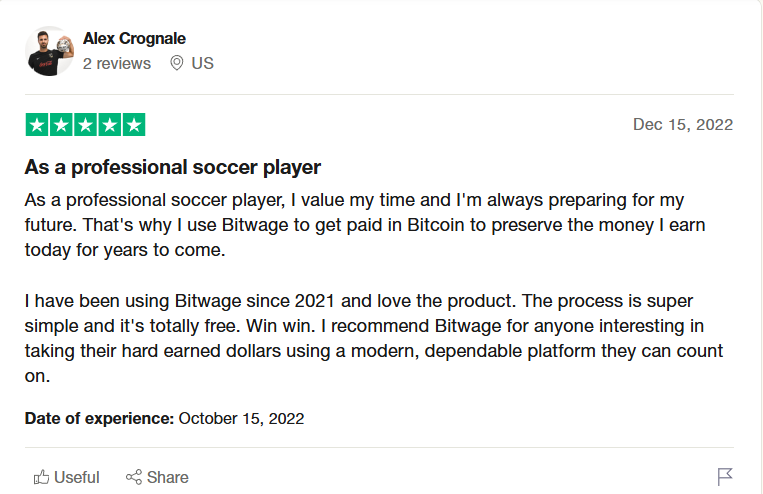Click the thumbs-up Useful icon
This screenshot has height=494, width=763.
click(42, 477)
